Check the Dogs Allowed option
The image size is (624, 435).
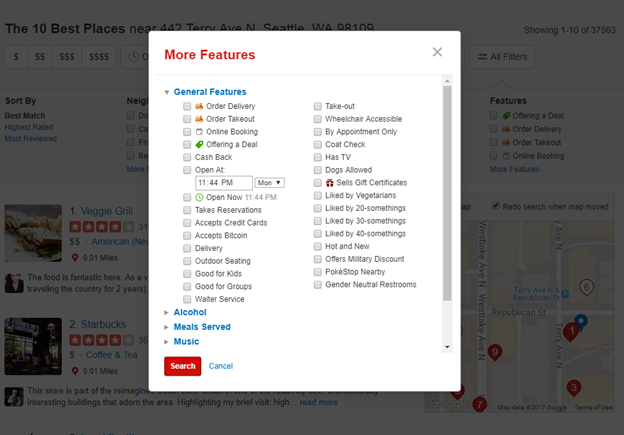(317, 171)
